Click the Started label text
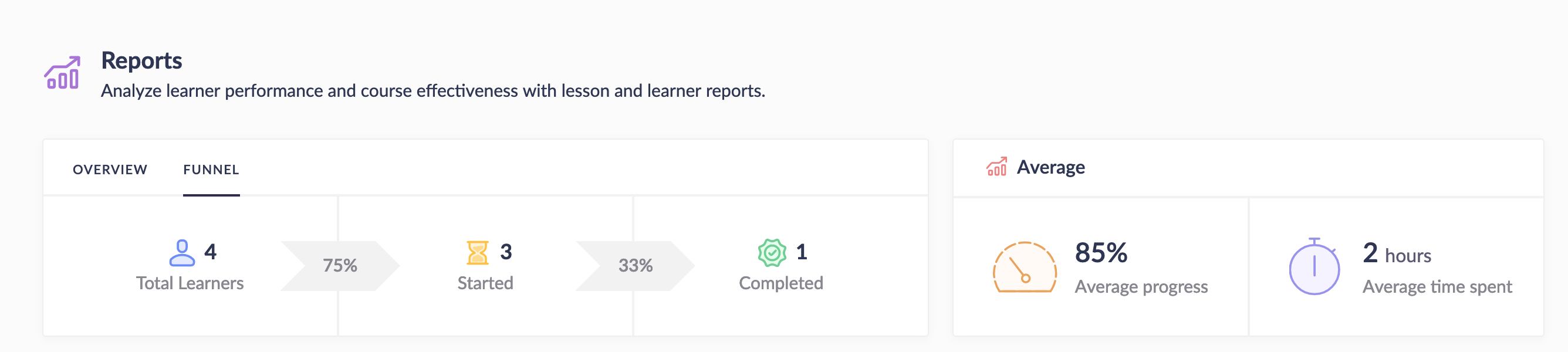 coord(485,283)
